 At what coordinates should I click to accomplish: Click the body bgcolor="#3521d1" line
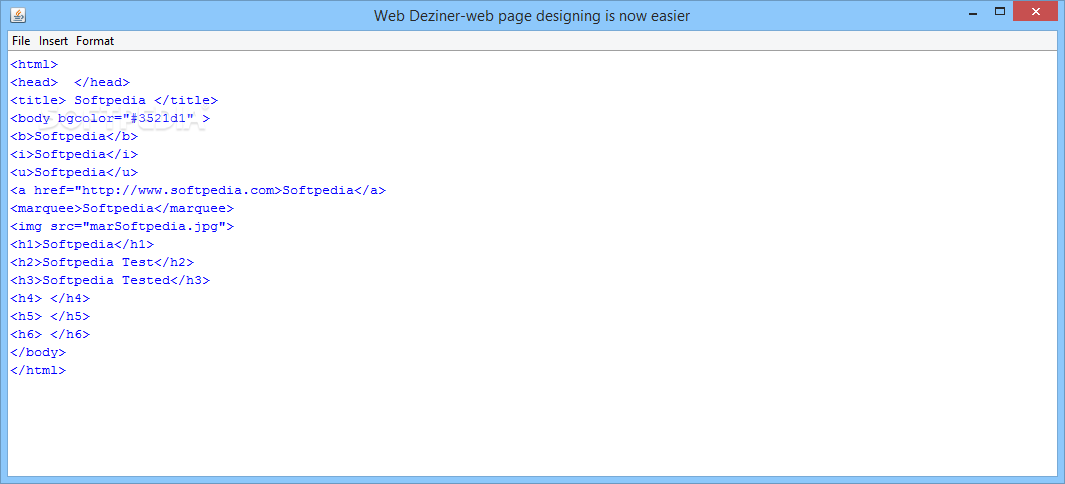110,119
